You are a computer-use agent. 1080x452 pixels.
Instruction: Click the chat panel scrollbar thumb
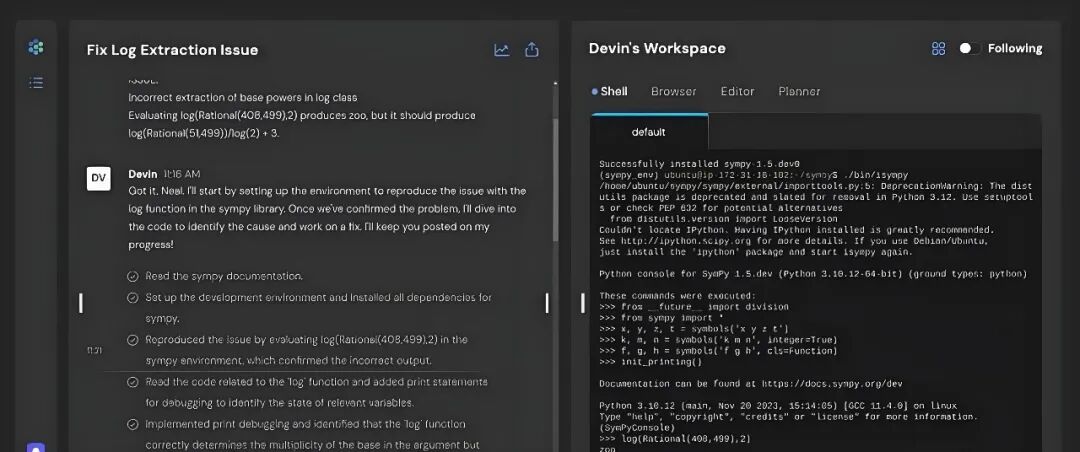click(555, 179)
